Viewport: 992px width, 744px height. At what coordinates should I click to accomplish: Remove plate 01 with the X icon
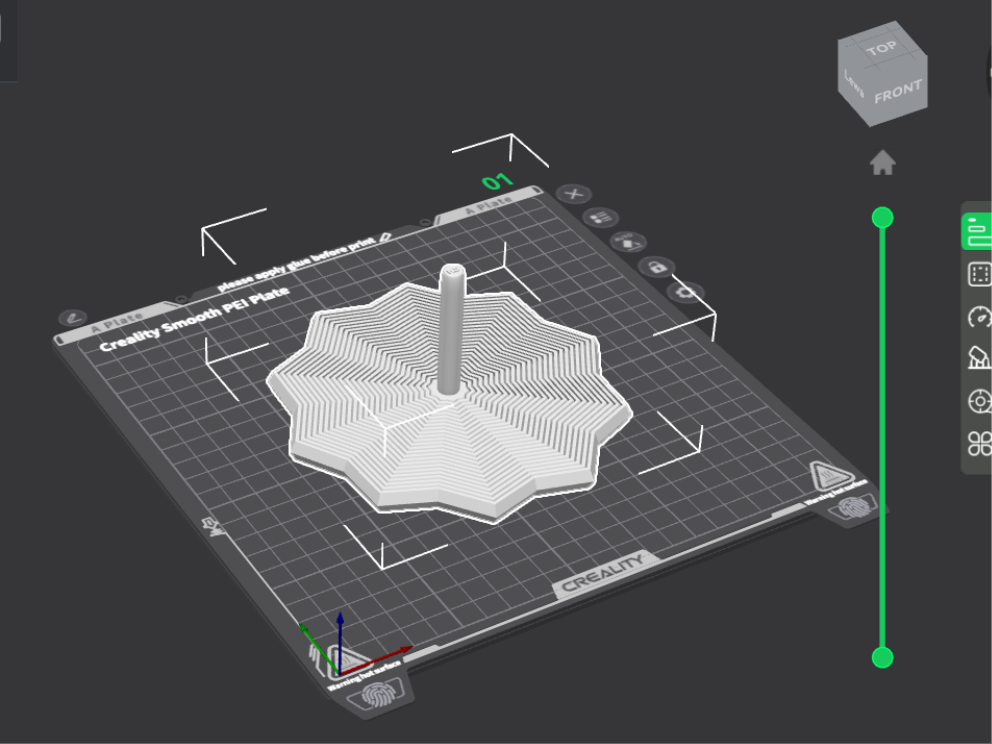pyautogui.click(x=574, y=194)
